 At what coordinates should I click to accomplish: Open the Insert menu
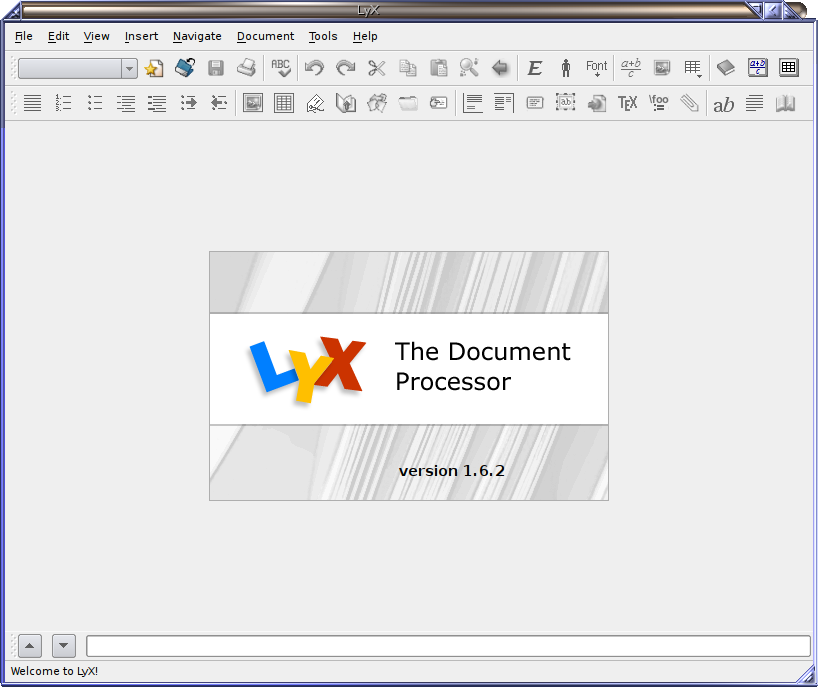pos(141,36)
